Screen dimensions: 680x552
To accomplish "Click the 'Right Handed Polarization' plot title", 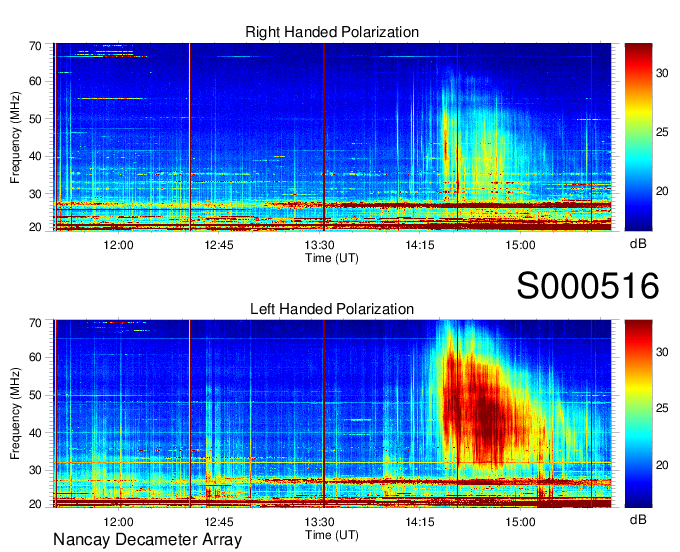I will coord(332,32).
